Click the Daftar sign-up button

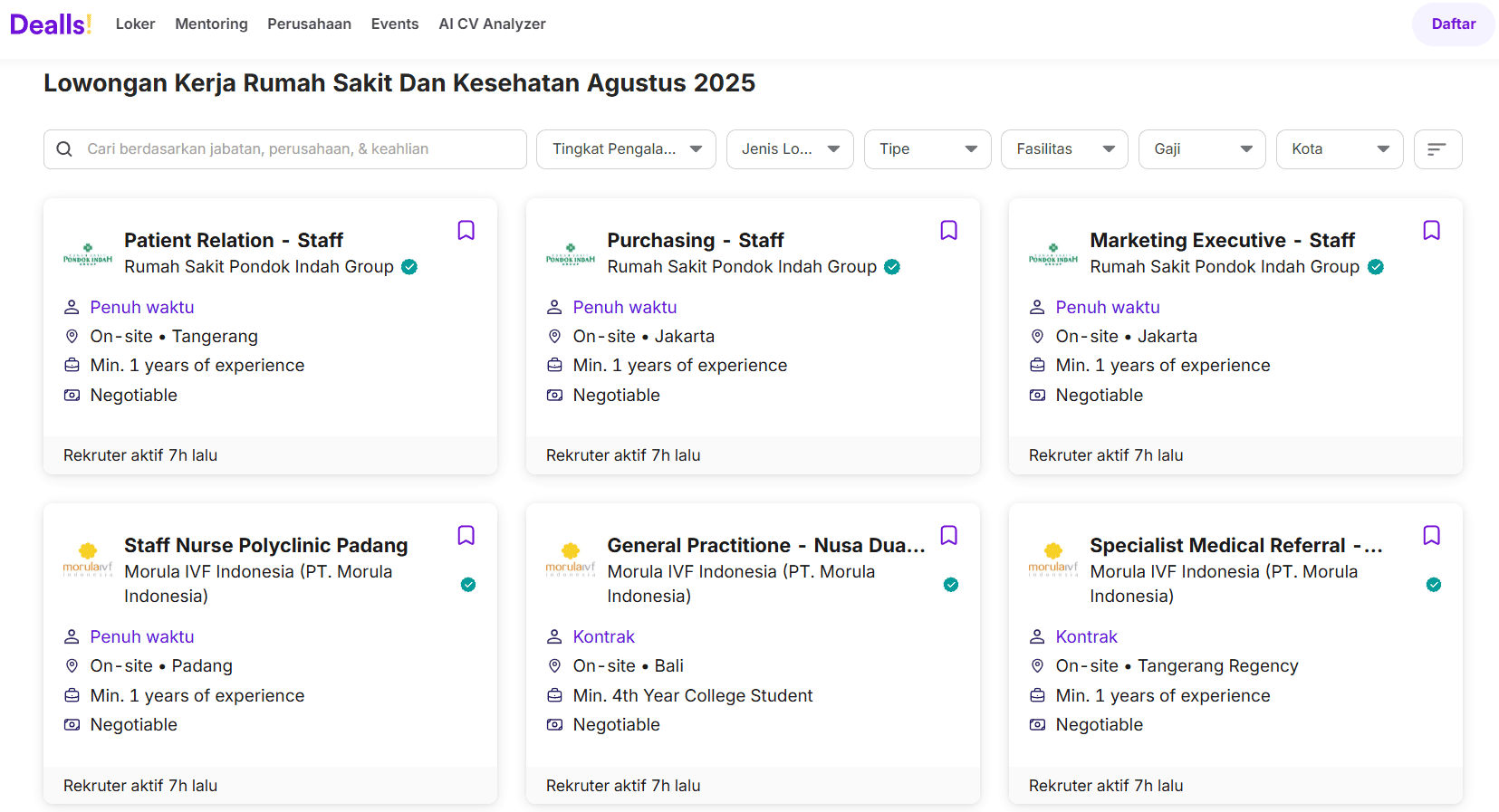pos(1454,24)
